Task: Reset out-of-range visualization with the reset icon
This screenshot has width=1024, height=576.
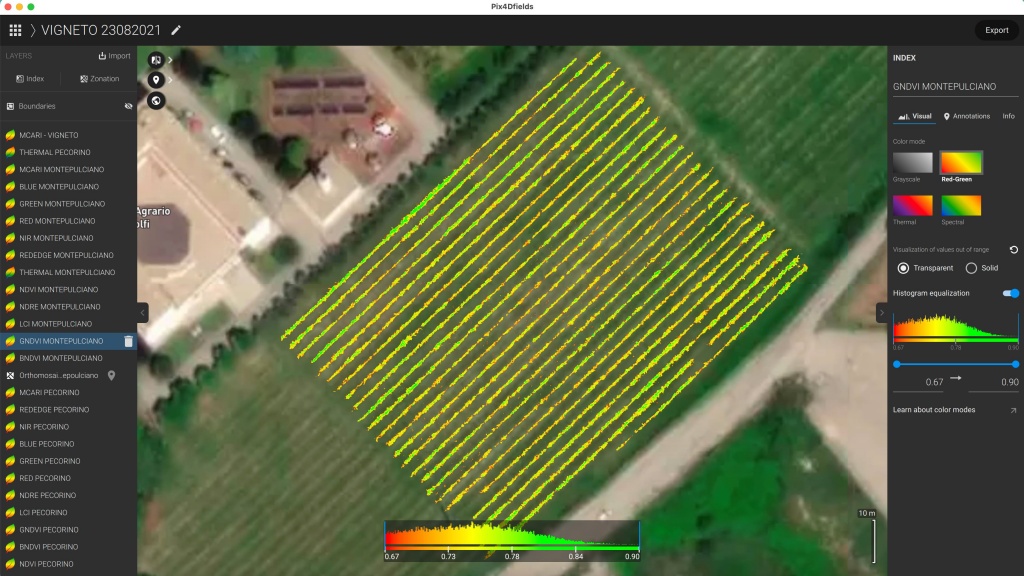Action: coord(1014,249)
